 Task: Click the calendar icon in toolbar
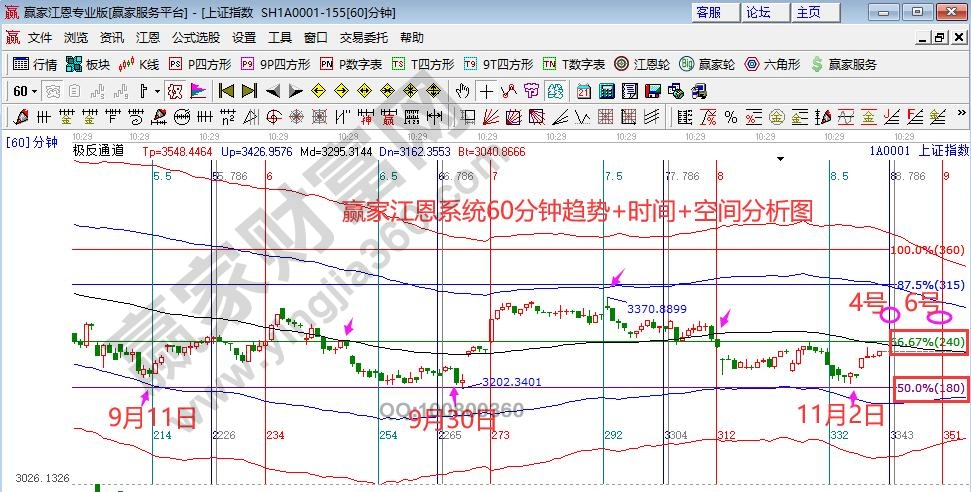pyautogui.click(x=584, y=91)
